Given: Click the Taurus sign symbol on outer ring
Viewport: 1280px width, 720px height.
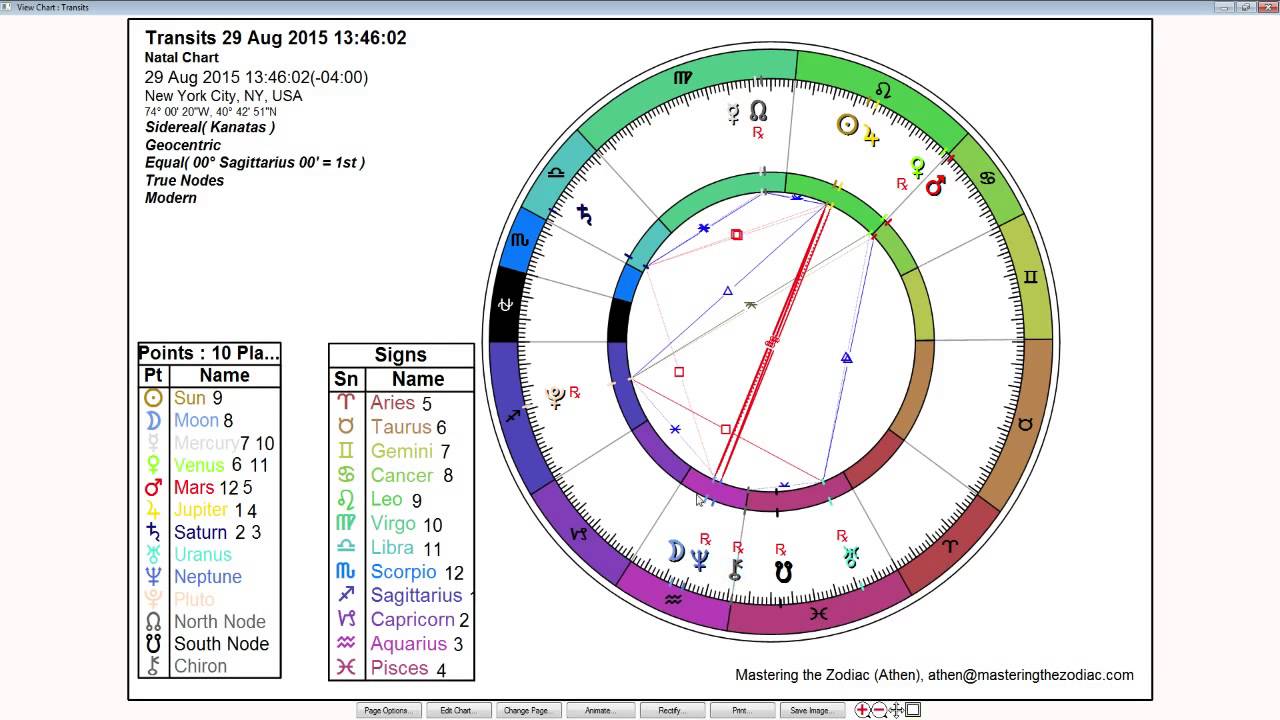Looking at the screenshot, I should click(x=1026, y=424).
